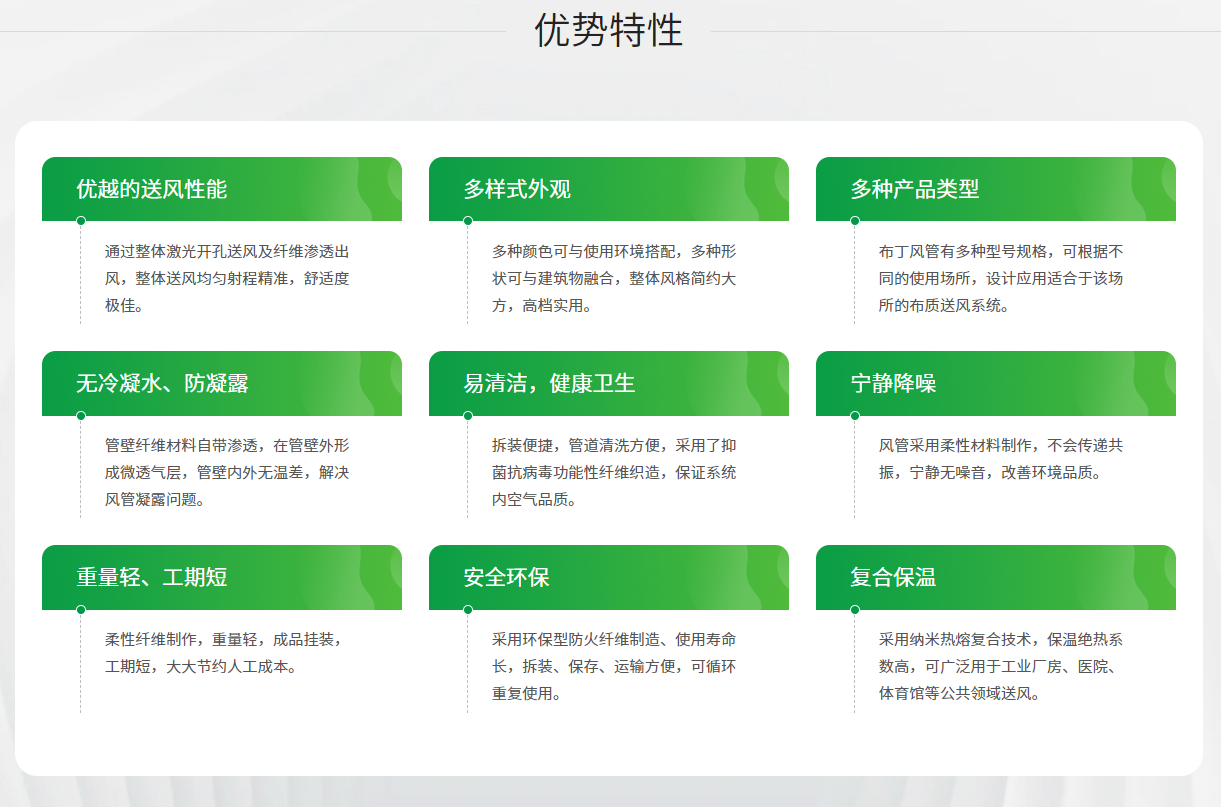Open the 复合保温 feature header
The width and height of the screenshot is (1221, 807).
[995, 577]
